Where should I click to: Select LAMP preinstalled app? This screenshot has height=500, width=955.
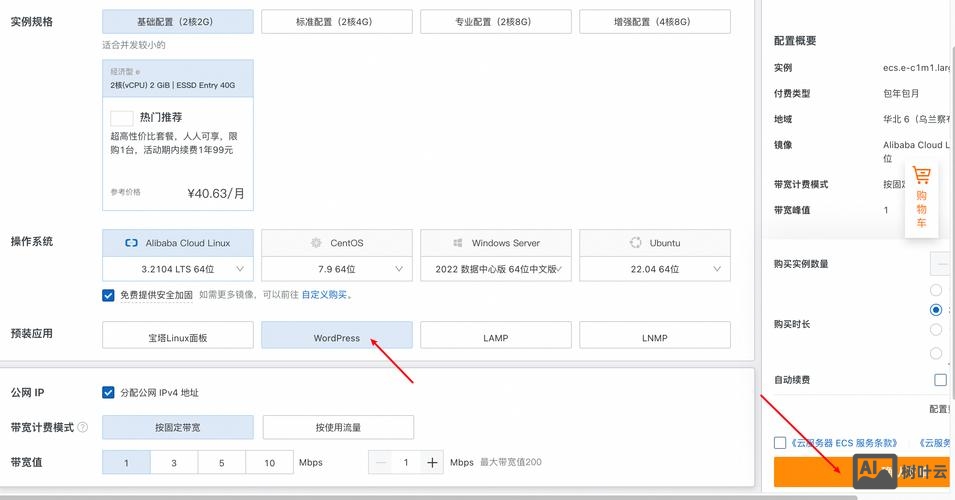tap(496, 336)
